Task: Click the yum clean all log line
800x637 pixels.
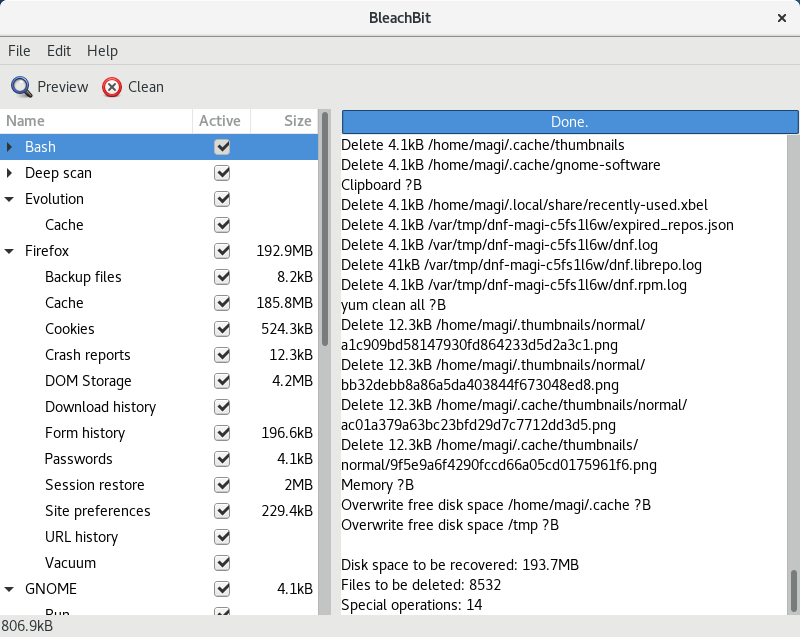Action: pos(393,305)
